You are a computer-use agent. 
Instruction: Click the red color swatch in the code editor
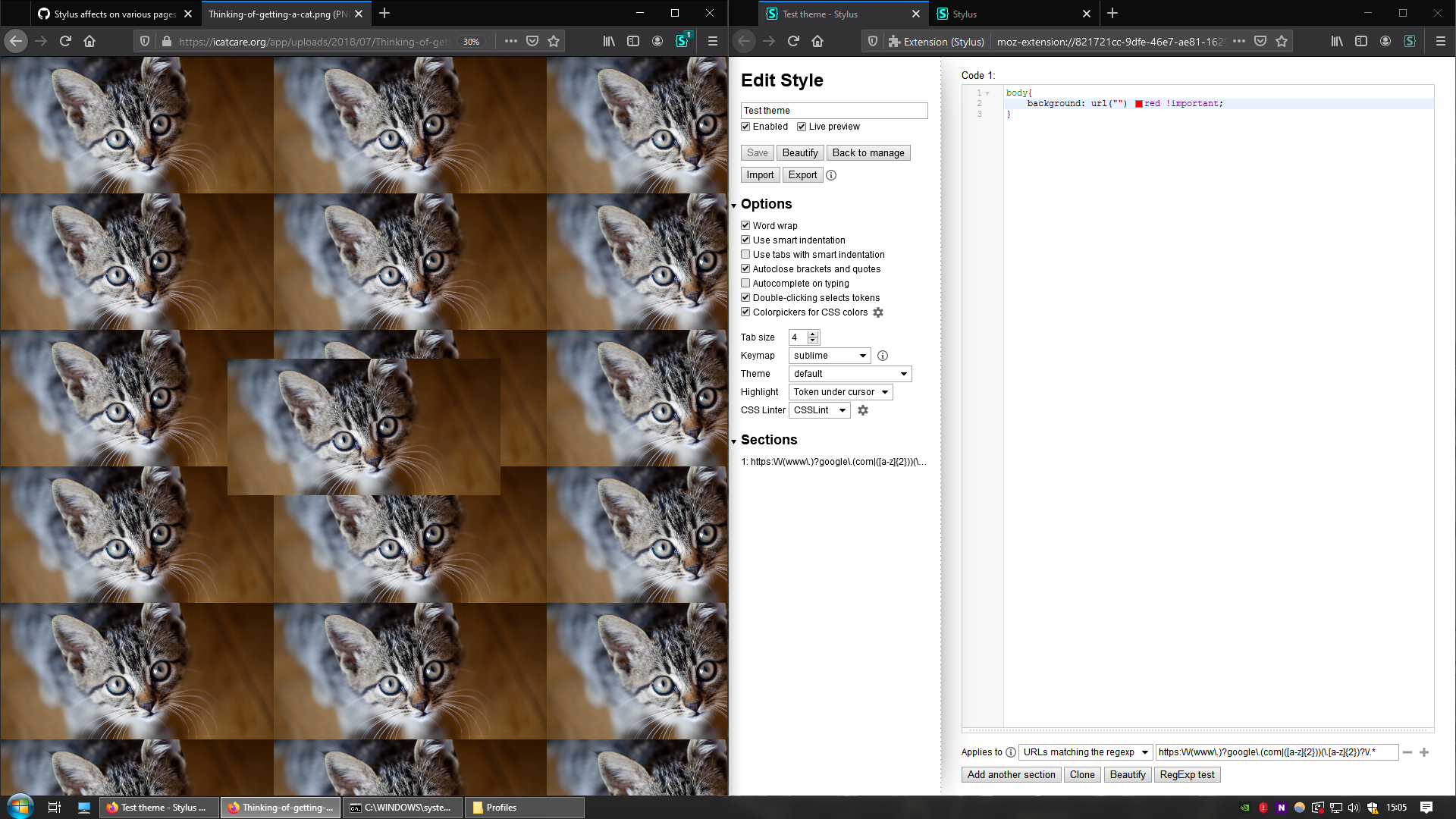coord(1140,103)
